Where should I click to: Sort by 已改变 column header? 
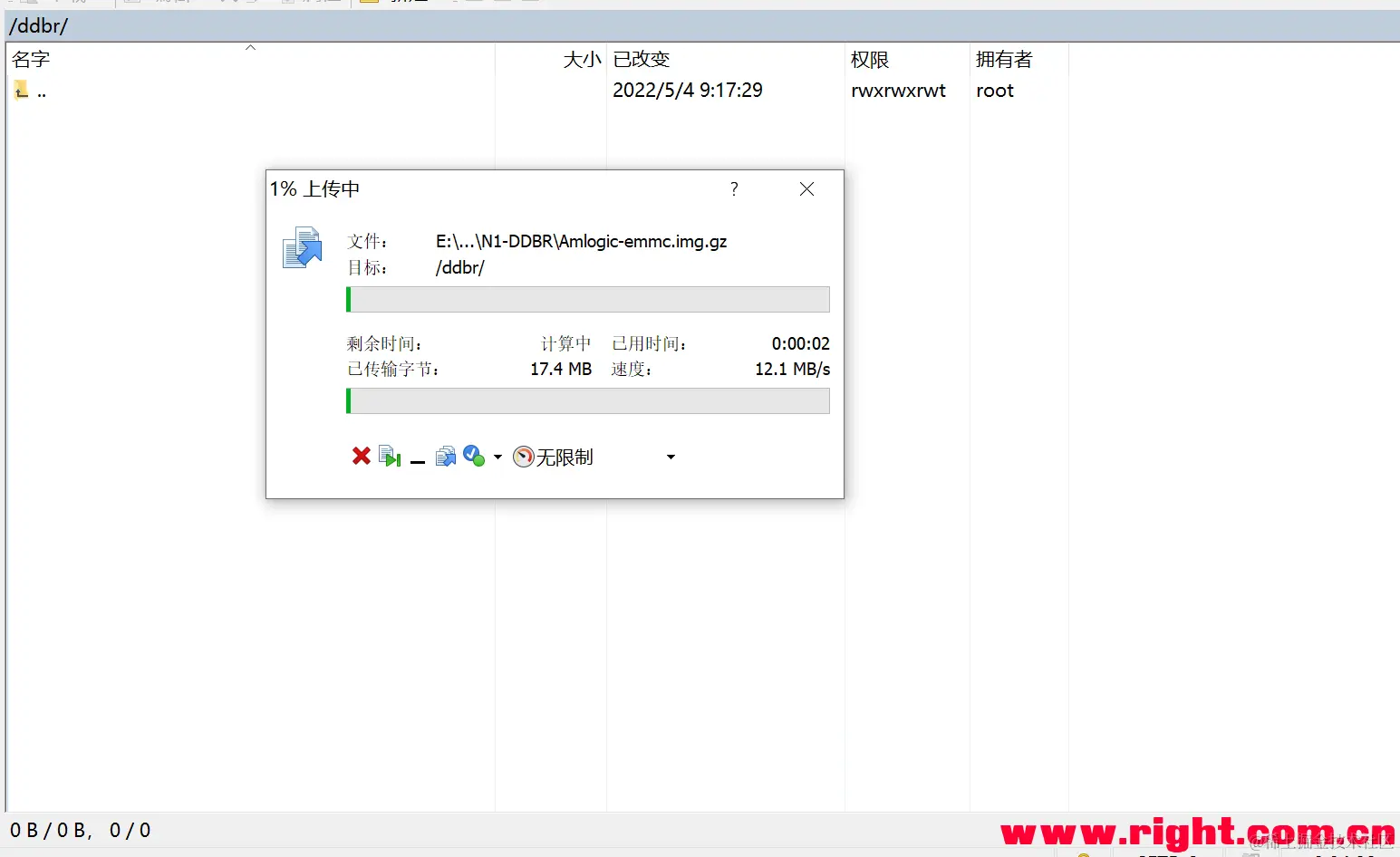(725, 59)
